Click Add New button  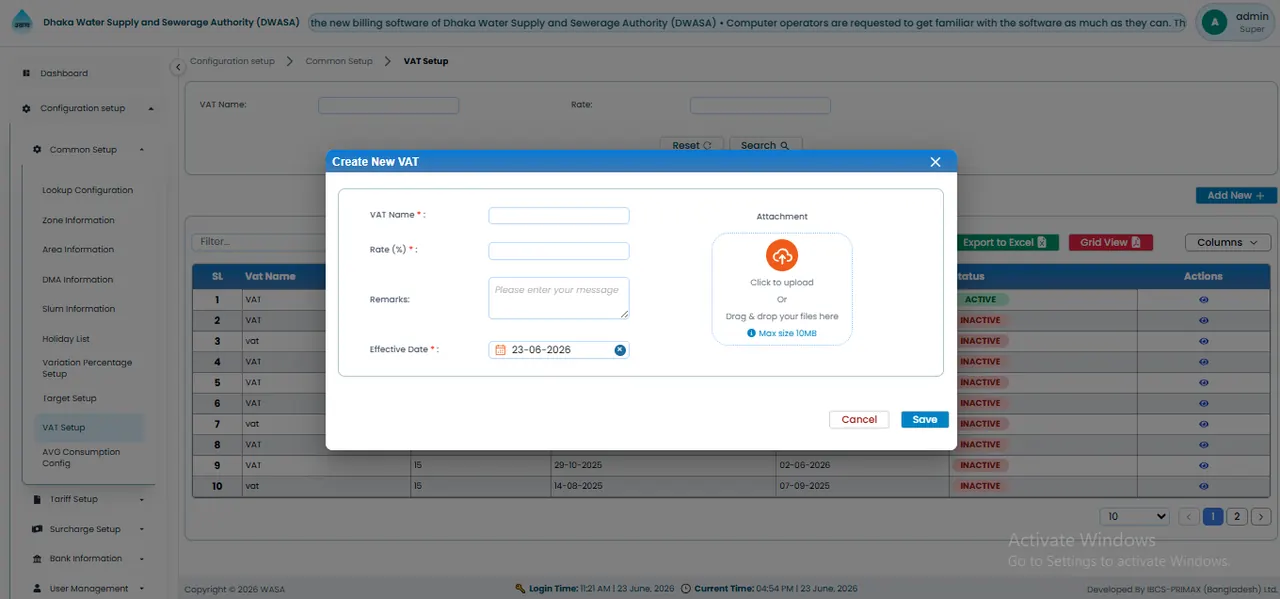coord(1236,195)
